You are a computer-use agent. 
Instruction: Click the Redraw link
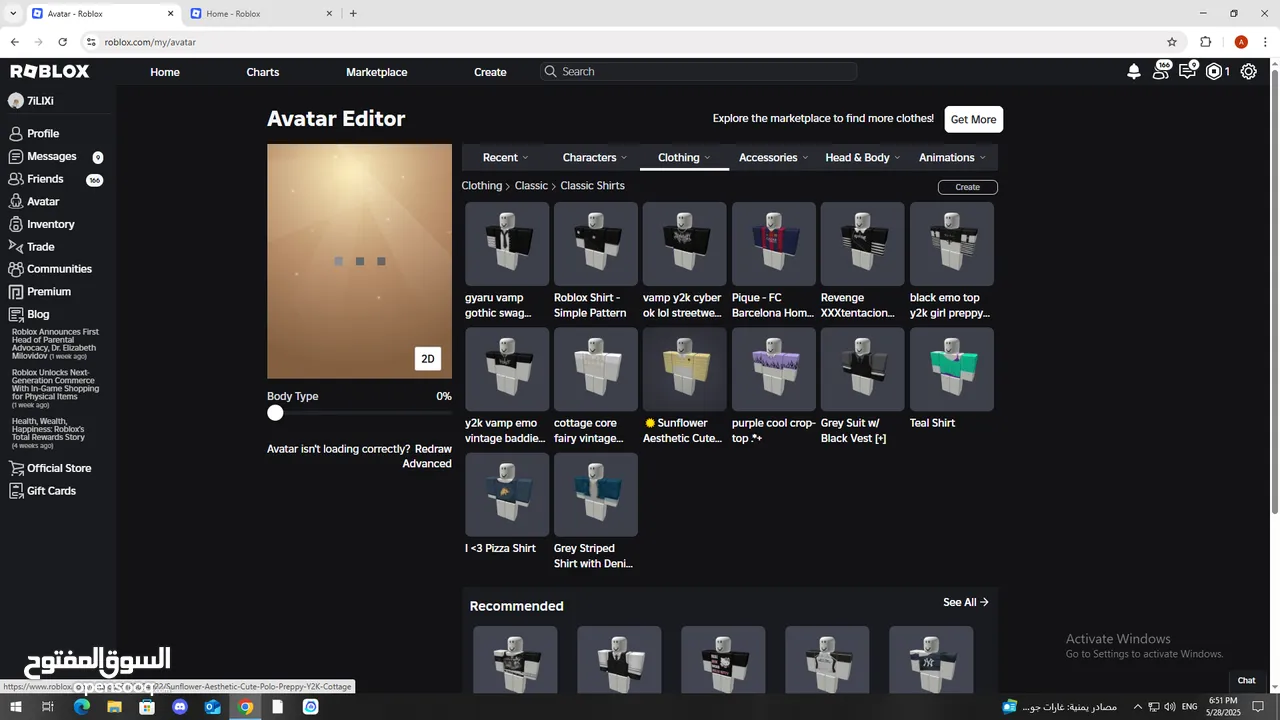[433, 449]
